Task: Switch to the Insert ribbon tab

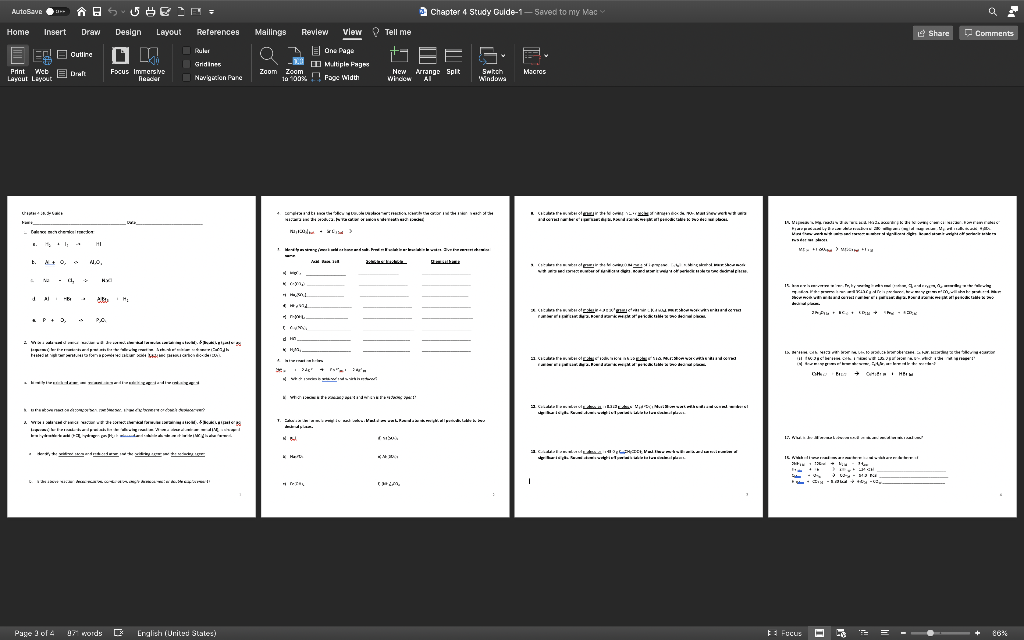Action: [x=55, y=32]
